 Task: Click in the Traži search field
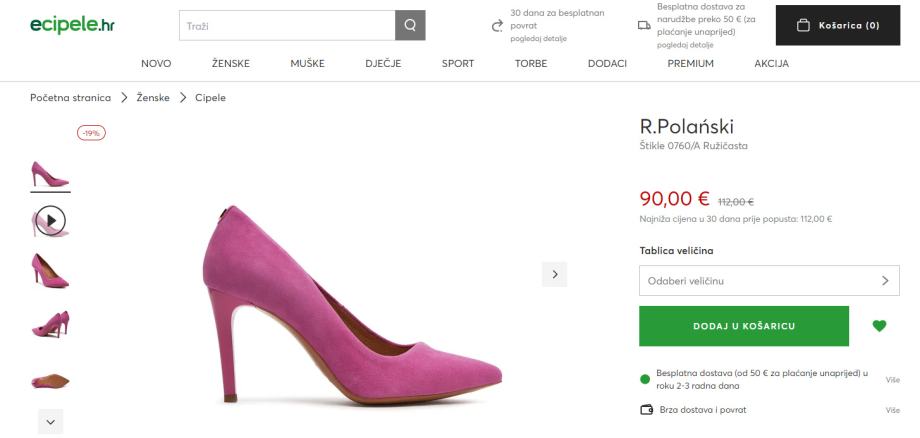click(x=287, y=26)
